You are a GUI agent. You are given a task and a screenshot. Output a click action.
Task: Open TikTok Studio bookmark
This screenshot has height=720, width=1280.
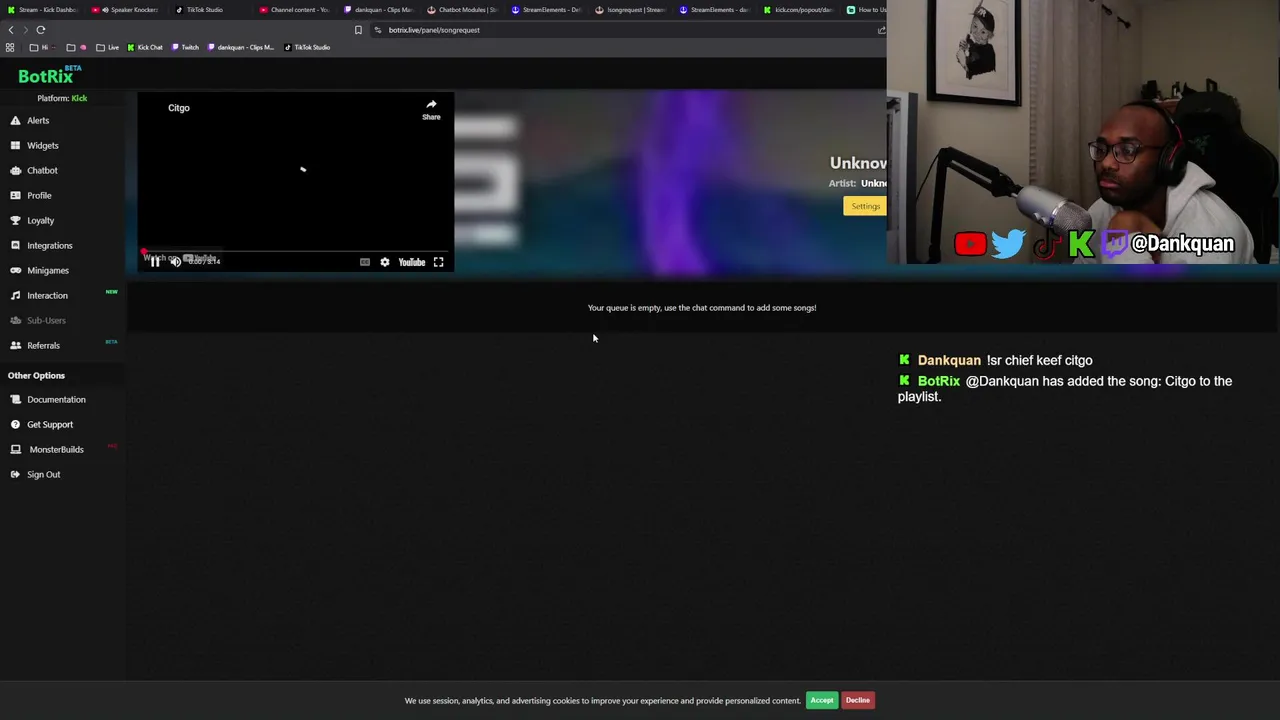[308, 47]
